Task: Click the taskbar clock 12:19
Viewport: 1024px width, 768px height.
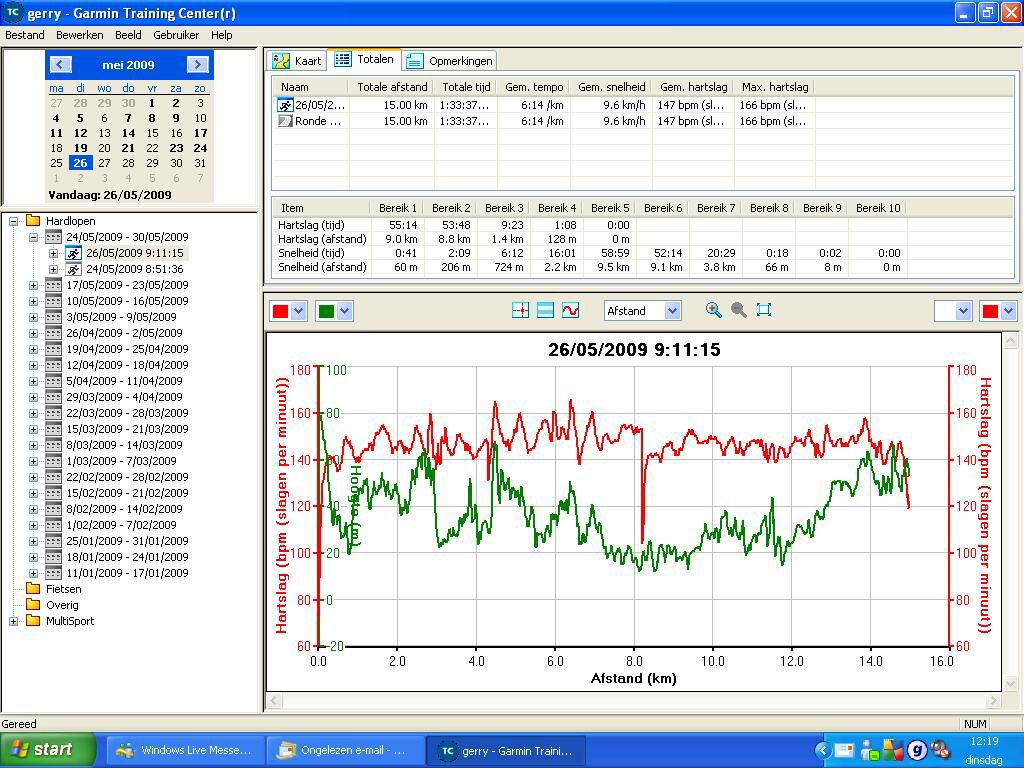Action: point(984,741)
